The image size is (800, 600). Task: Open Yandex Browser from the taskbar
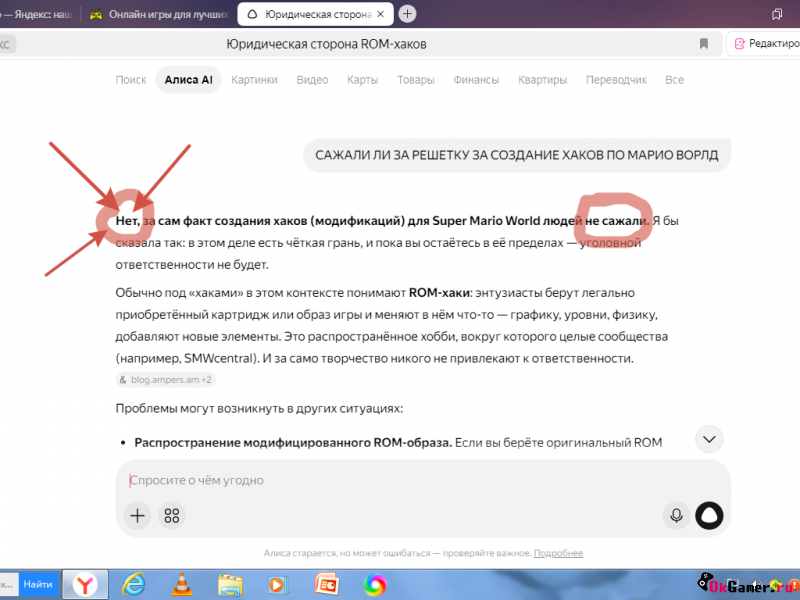pos(85,585)
